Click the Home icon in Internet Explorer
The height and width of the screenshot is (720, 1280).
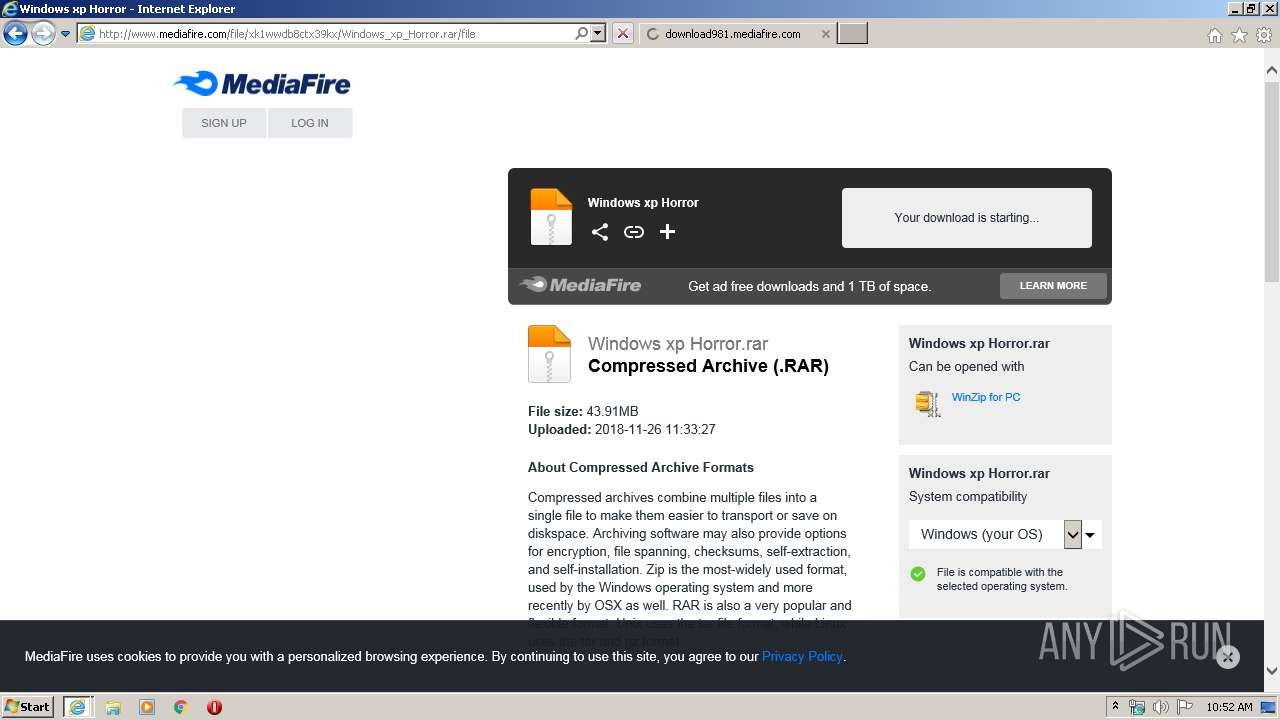point(1214,35)
